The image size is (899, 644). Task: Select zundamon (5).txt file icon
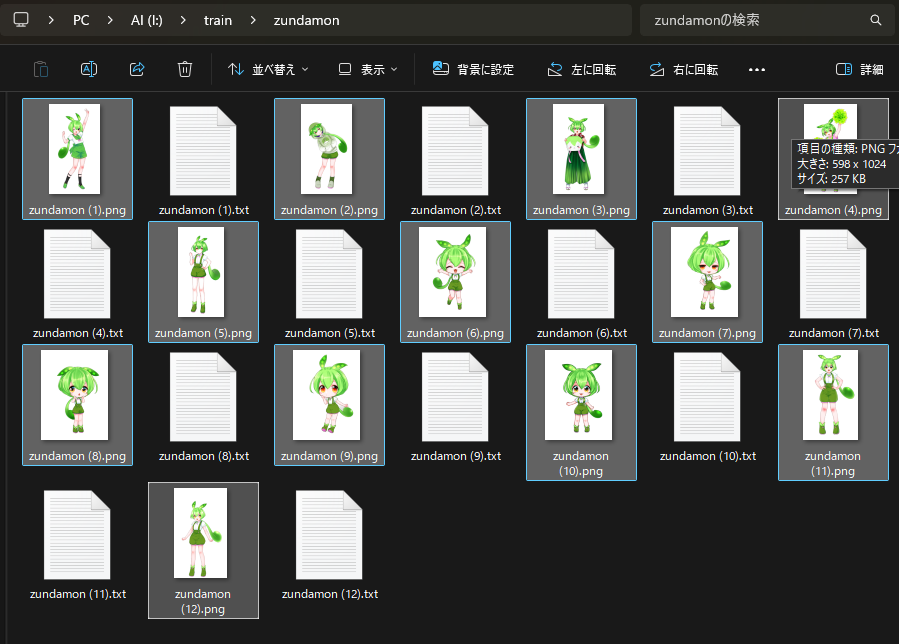tap(329, 274)
